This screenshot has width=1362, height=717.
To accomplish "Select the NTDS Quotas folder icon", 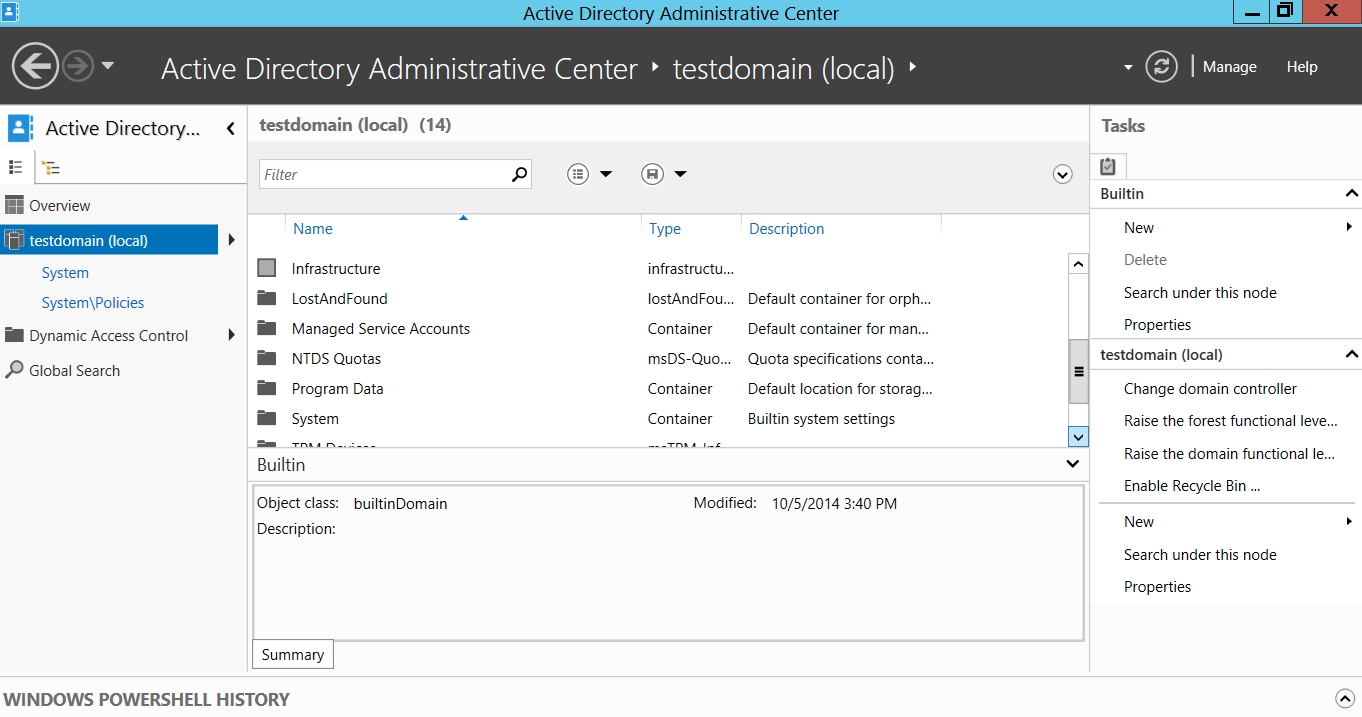I will click(x=266, y=358).
